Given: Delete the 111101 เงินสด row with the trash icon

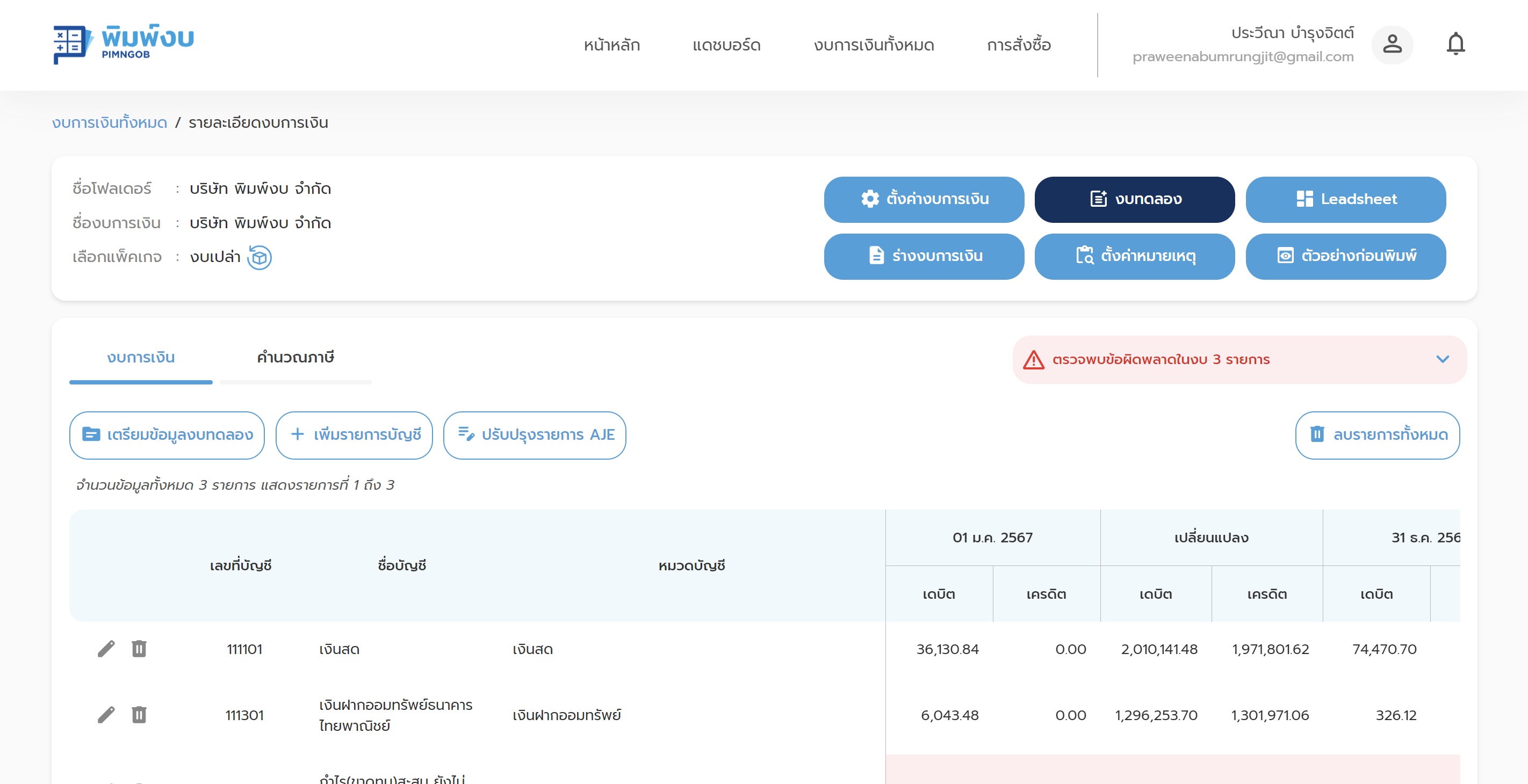Looking at the screenshot, I should [139, 649].
